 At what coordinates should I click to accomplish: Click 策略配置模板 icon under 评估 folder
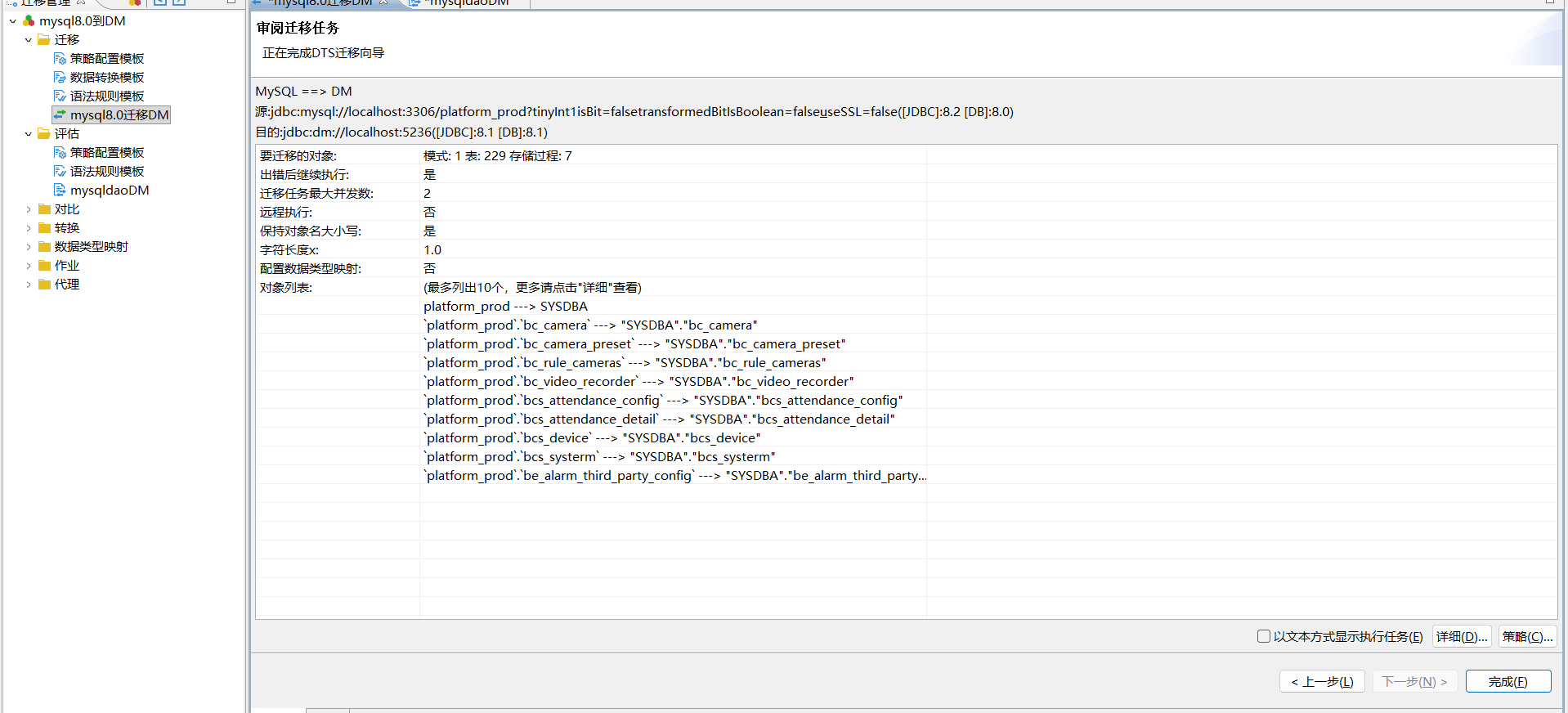pyautogui.click(x=60, y=153)
